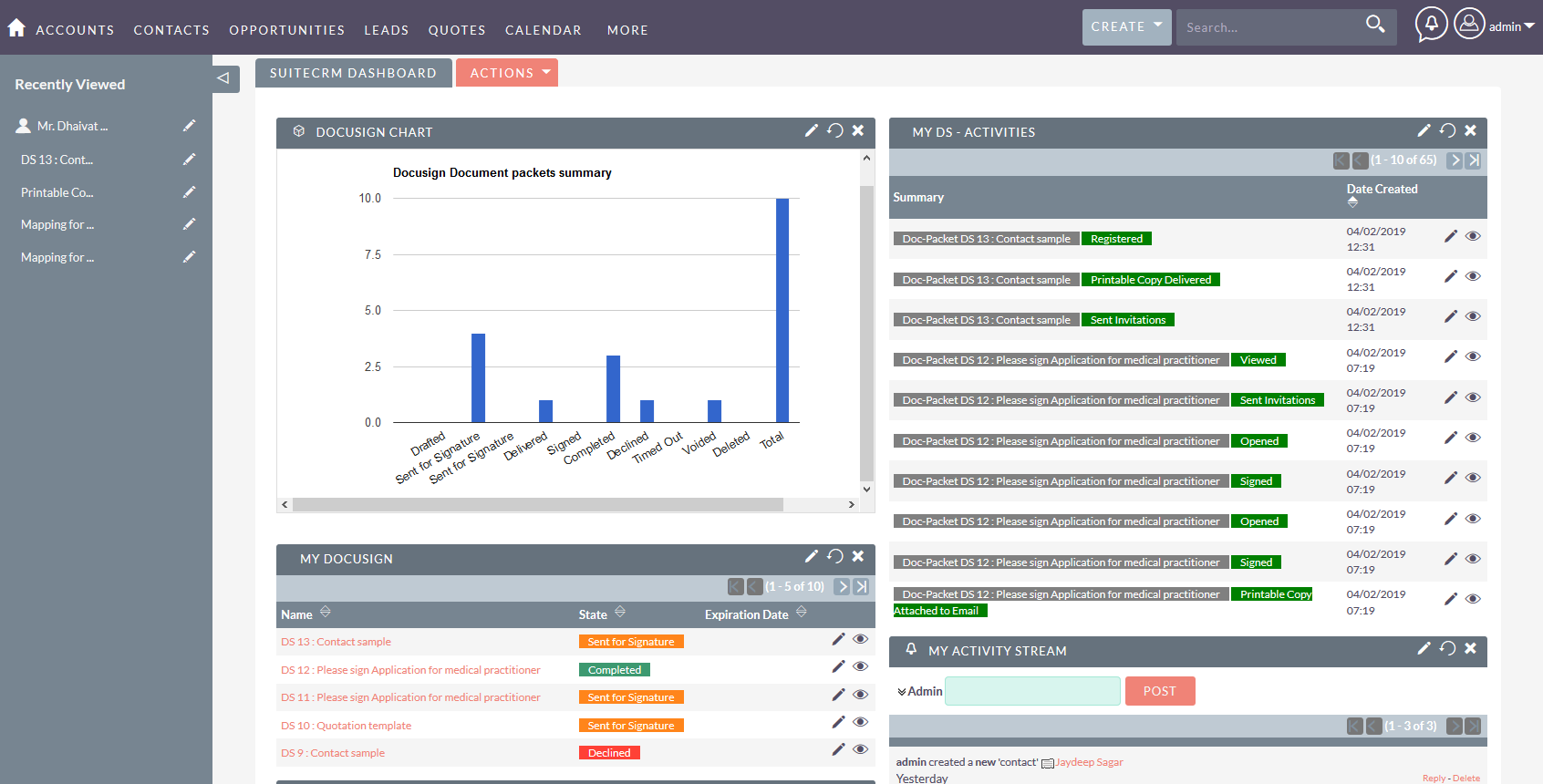View the DS 9 Declined packet row
1543x784 pixels.
pyautogui.click(x=860, y=749)
